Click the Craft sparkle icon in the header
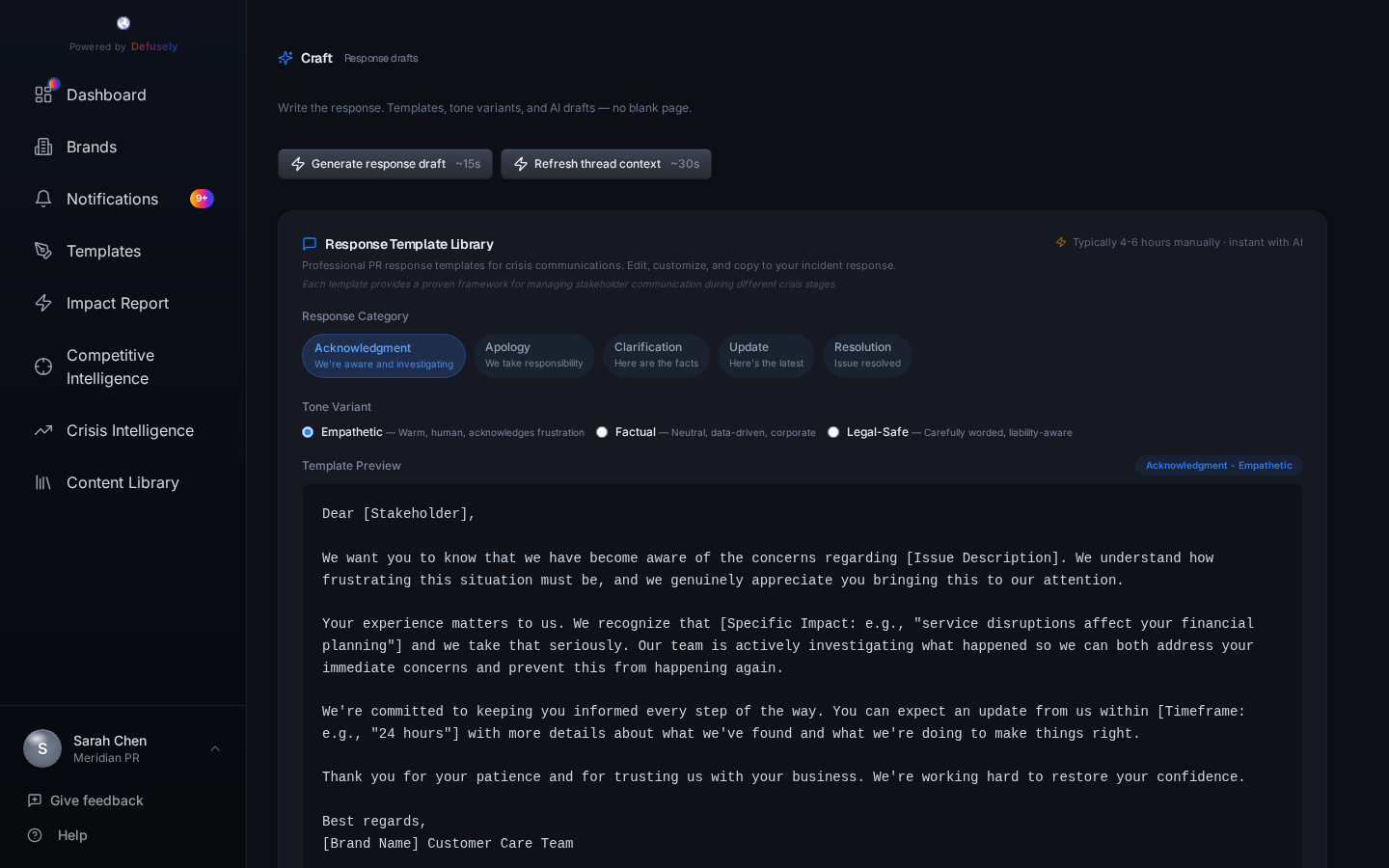Image resolution: width=1389 pixels, height=868 pixels. [286, 58]
